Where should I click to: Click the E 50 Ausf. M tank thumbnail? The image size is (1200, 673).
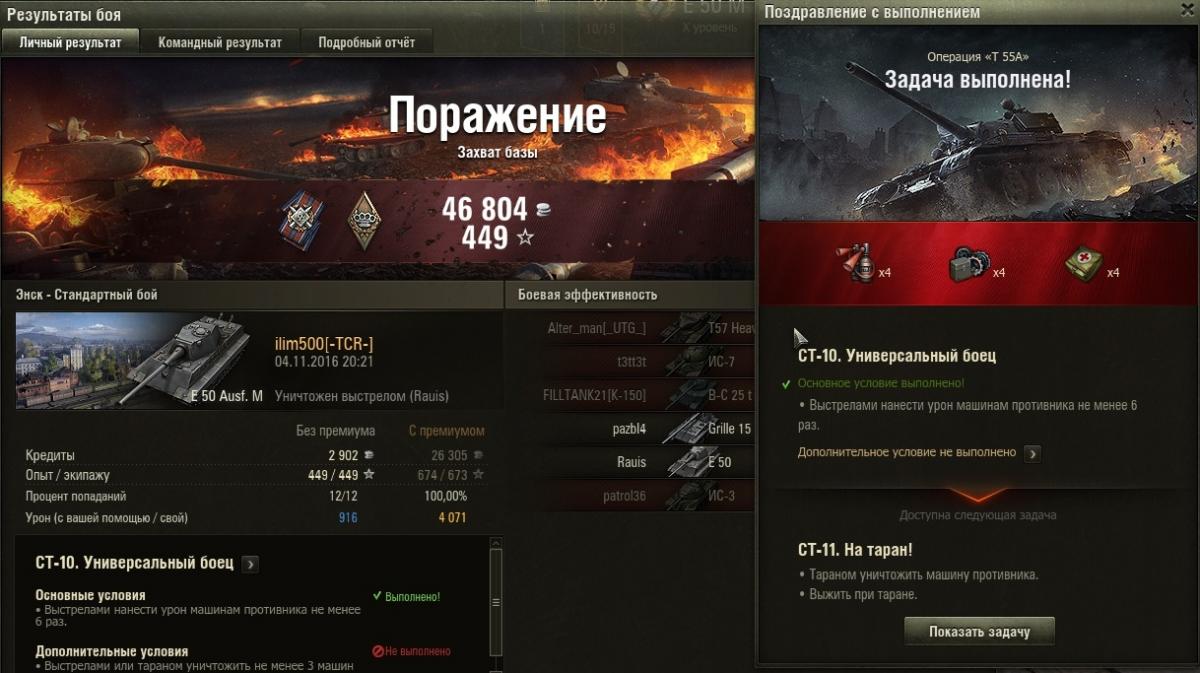click(x=140, y=360)
